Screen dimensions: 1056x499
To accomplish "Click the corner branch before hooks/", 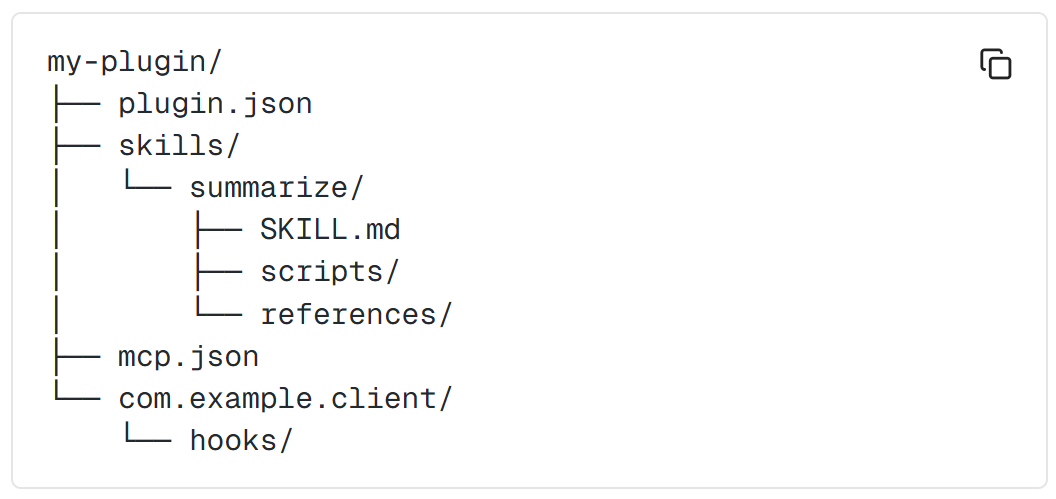I will coord(148,434).
